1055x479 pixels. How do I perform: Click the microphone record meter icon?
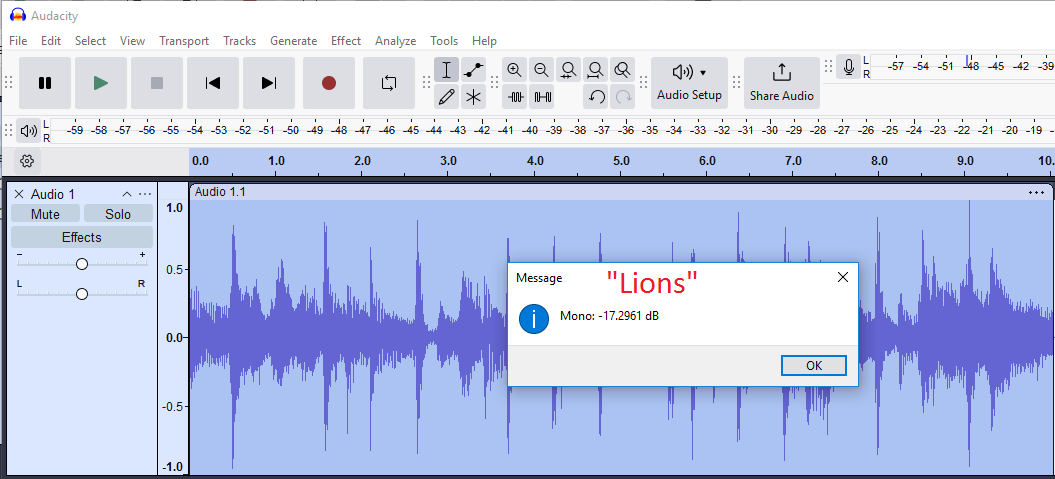tap(849, 67)
